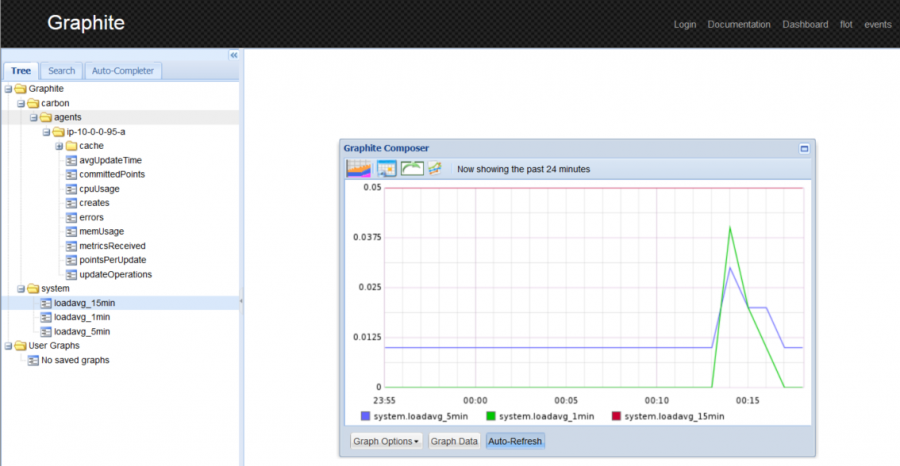Viewport: 900px width, 466px height.
Task: Click the system folder icon
Action: coord(33,289)
